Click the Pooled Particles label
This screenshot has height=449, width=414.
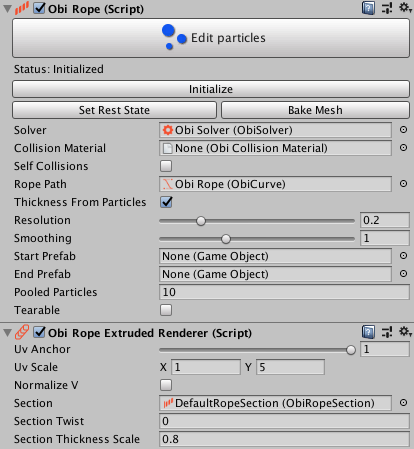(56, 292)
